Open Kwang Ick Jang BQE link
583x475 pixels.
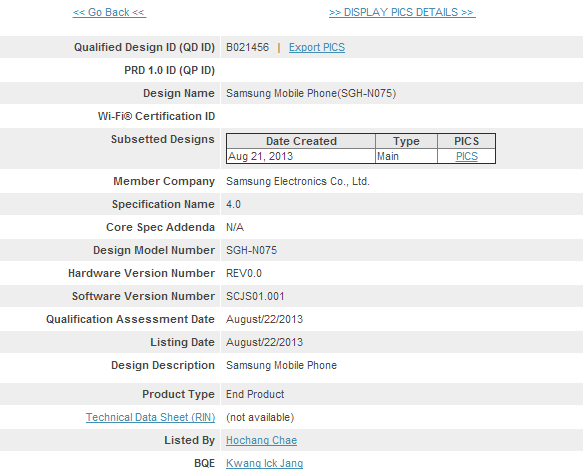coord(264,463)
